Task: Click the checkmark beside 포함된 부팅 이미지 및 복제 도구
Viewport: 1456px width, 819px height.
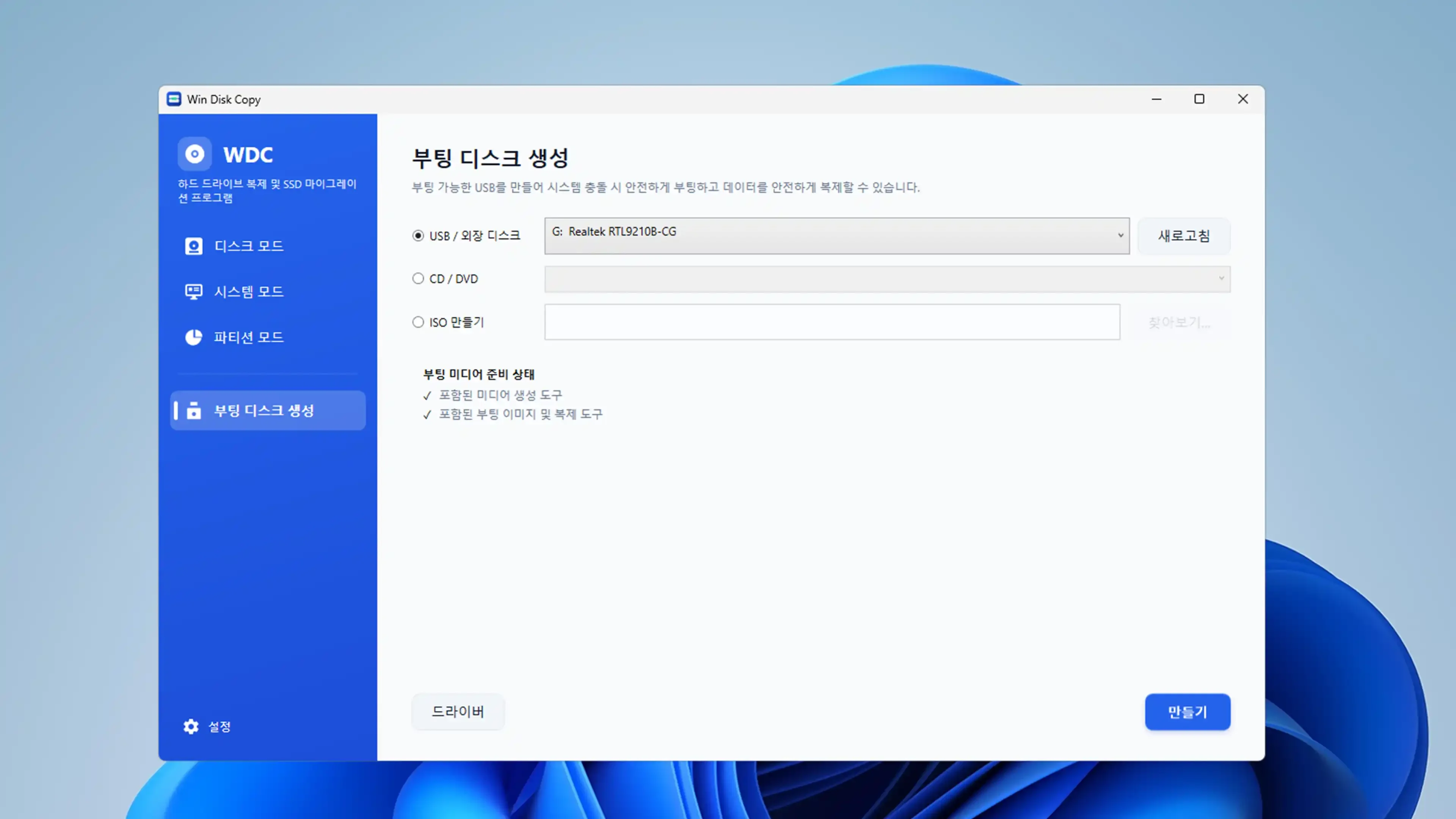Action: (427, 415)
